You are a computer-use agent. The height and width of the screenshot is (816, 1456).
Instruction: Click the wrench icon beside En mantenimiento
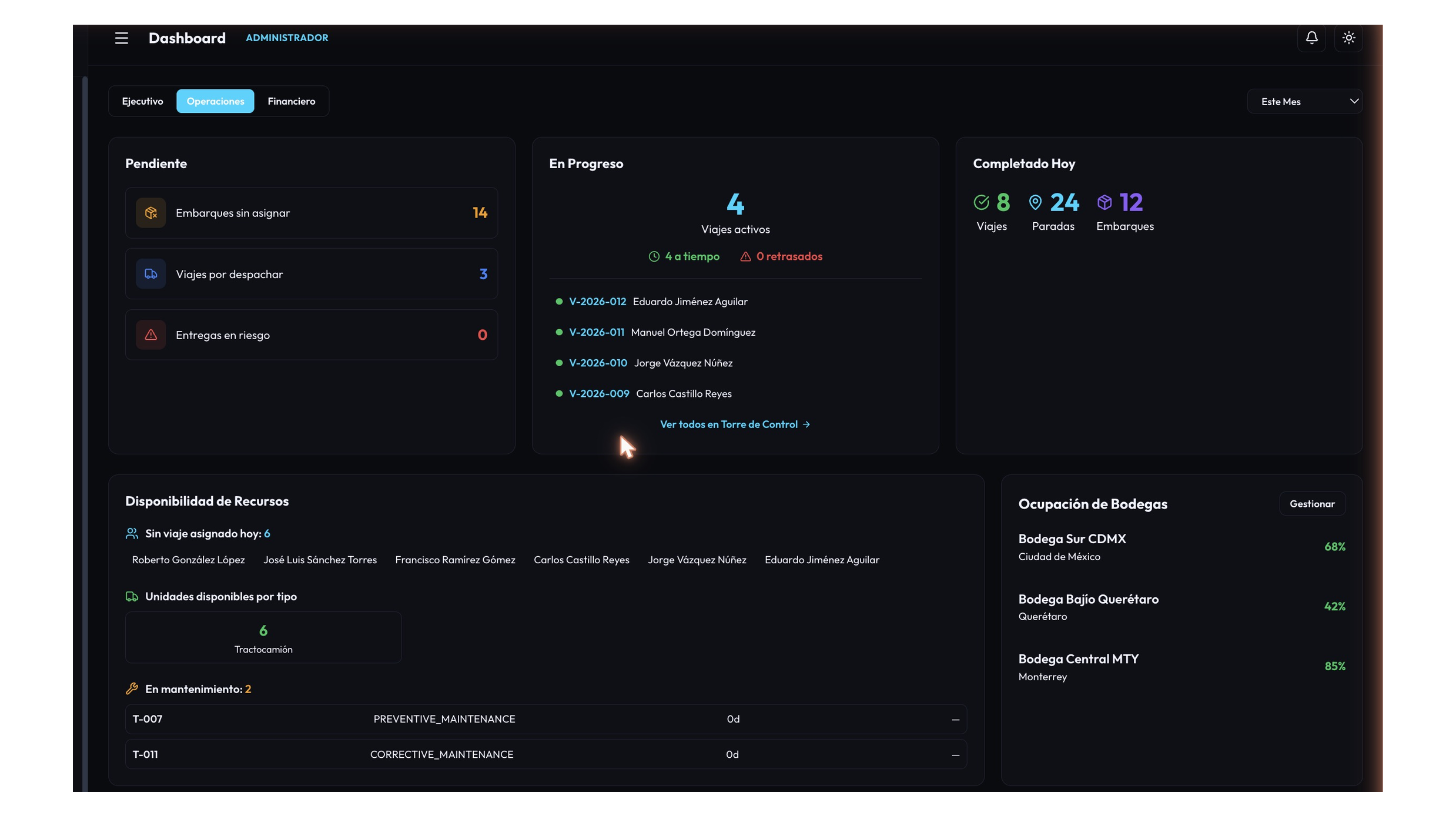[x=132, y=688]
